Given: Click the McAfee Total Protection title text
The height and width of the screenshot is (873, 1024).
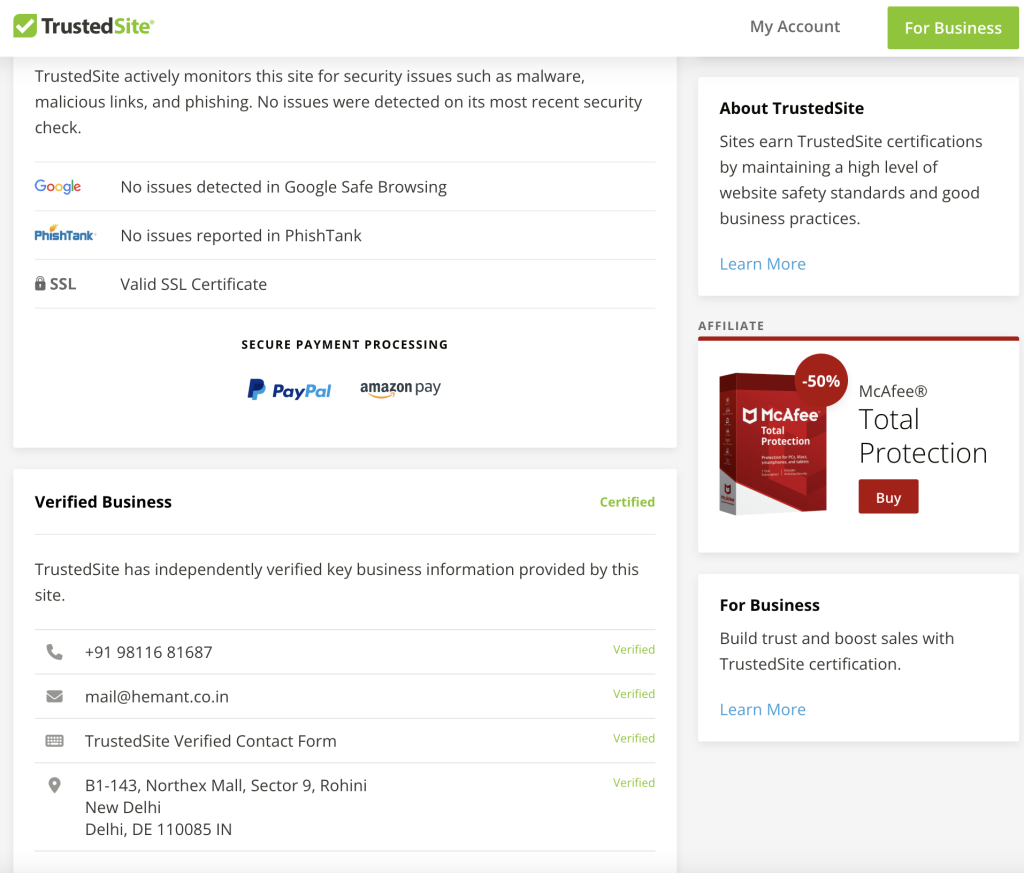Looking at the screenshot, I should point(923,436).
